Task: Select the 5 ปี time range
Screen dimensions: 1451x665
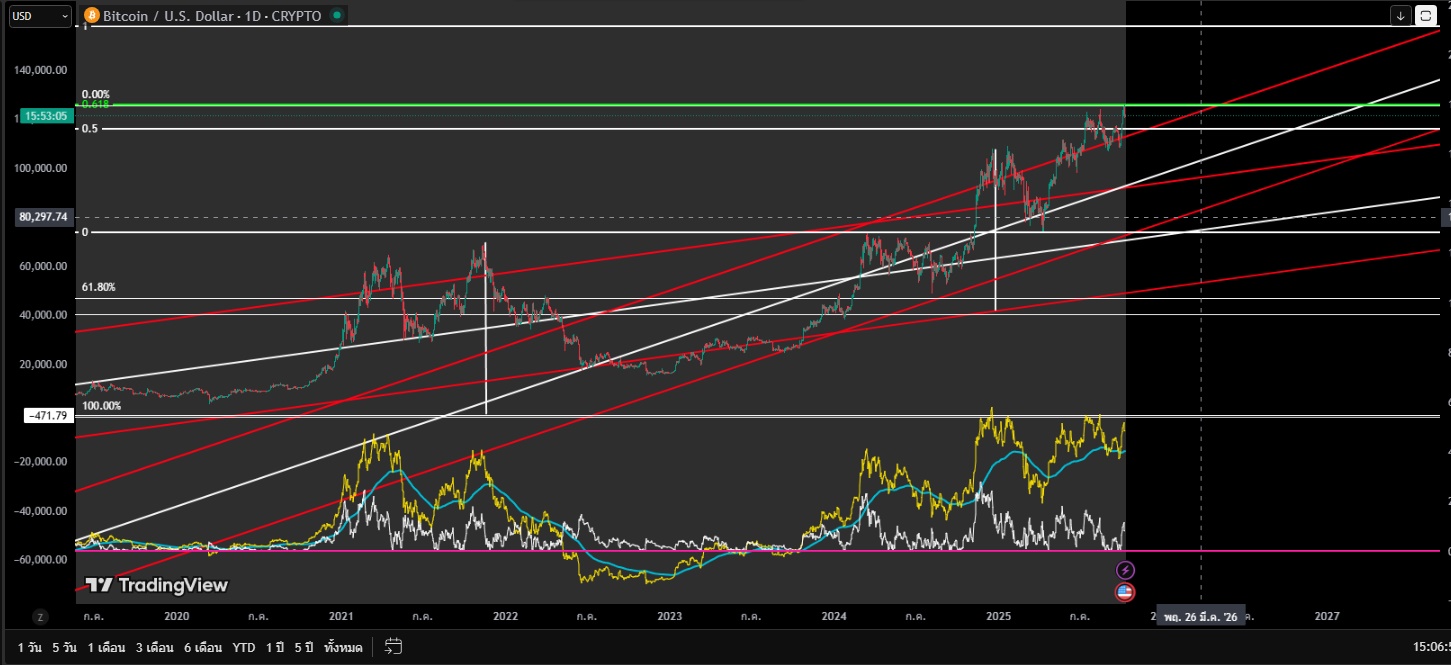Action: click(305, 648)
